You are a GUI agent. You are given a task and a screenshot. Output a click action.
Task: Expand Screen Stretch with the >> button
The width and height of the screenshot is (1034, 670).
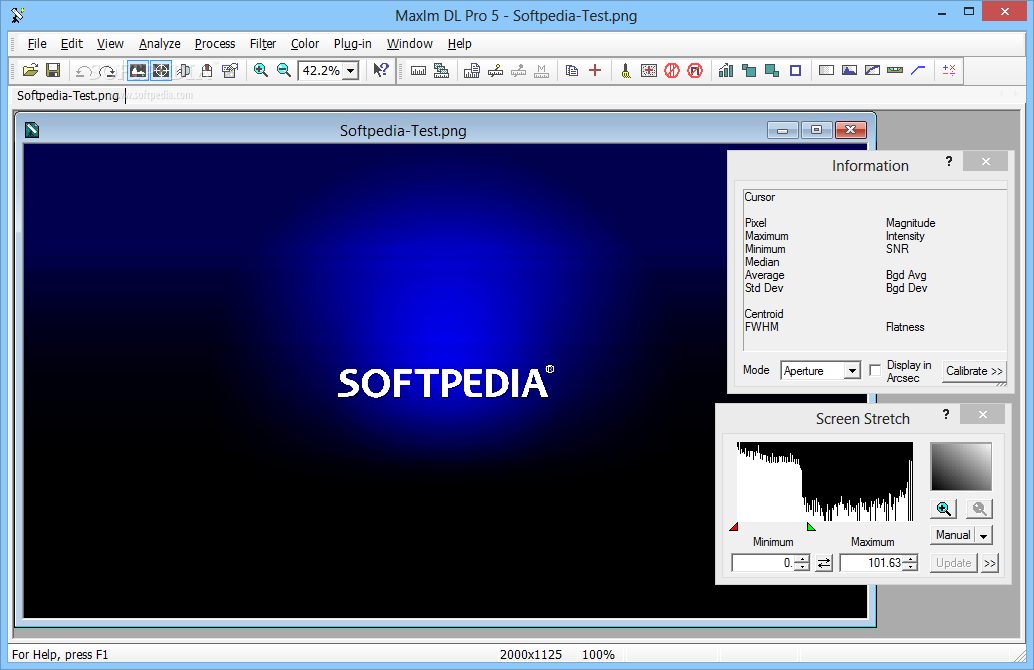click(x=990, y=563)
